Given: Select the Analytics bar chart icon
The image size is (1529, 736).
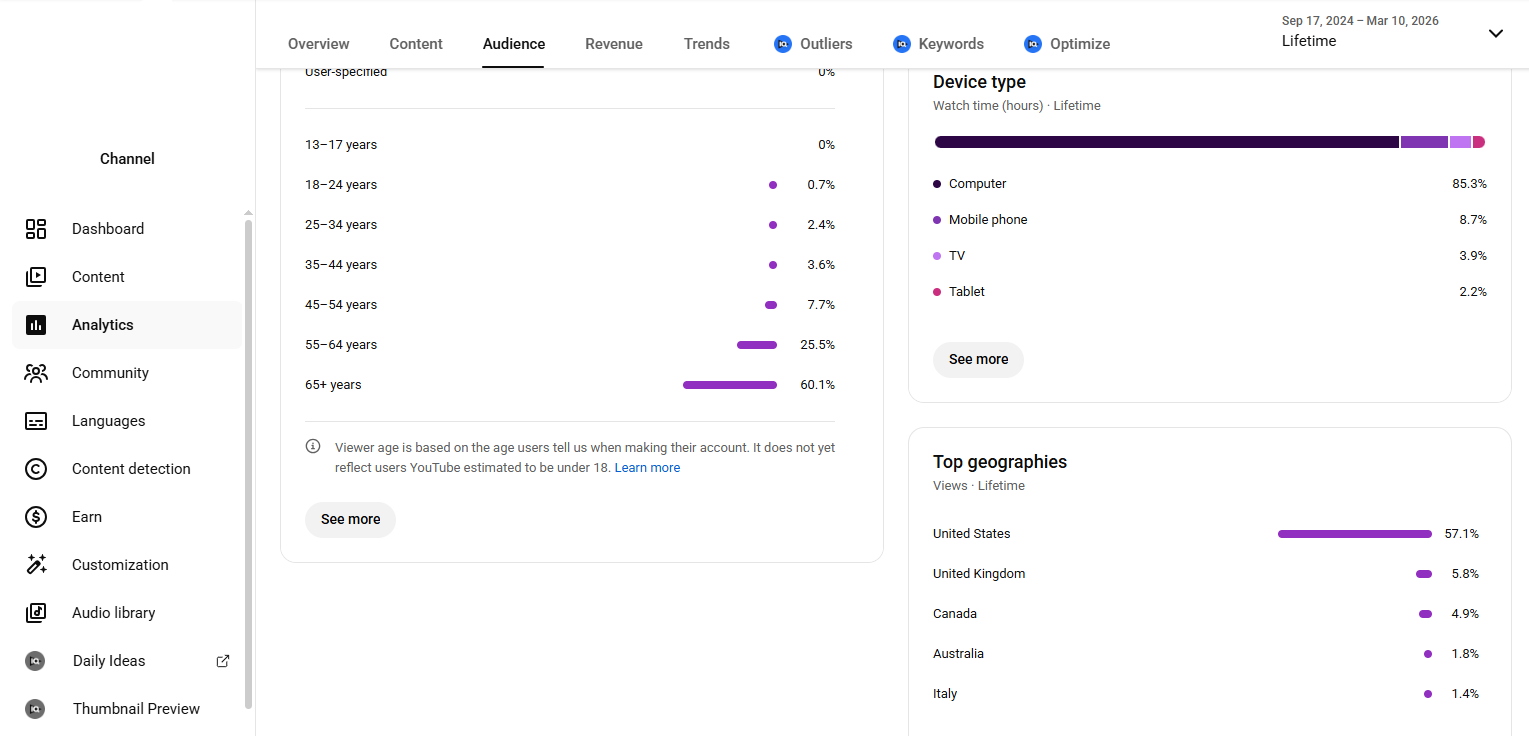Looking at the screenshot, I should click(x=36, y=325).
